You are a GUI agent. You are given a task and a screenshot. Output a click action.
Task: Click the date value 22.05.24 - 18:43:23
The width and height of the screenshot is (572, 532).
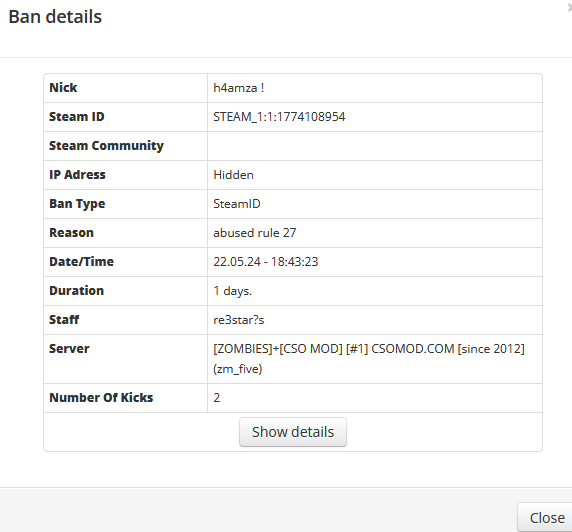[266, 262]
